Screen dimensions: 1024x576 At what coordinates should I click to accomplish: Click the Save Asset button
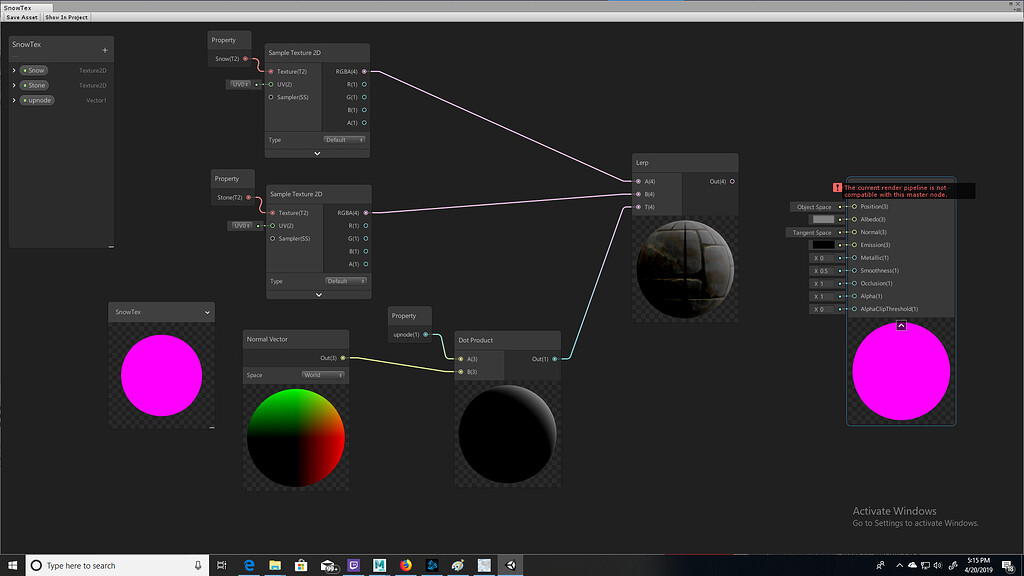click(x=20, y=17)
